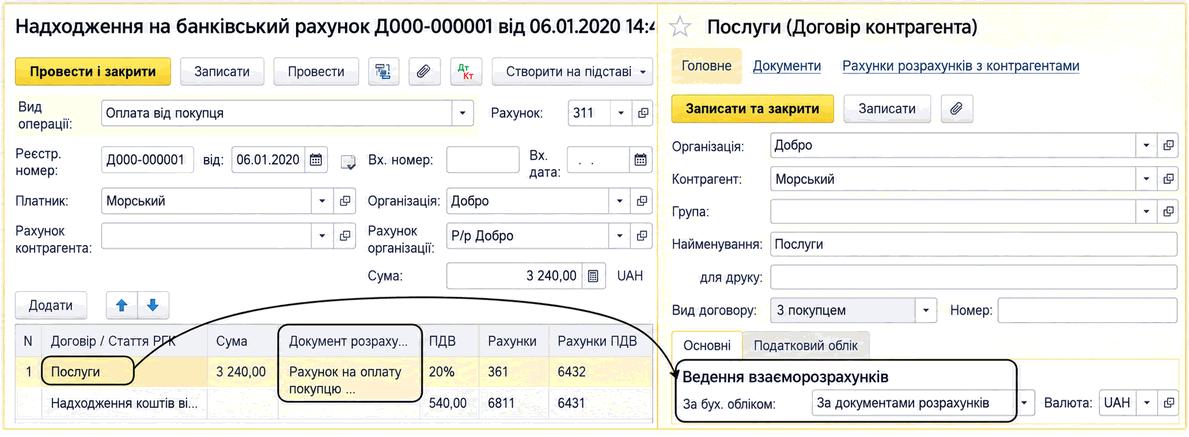
Task: Click Додати button above table
Action: pyautogui.click(x=51, y=305)
